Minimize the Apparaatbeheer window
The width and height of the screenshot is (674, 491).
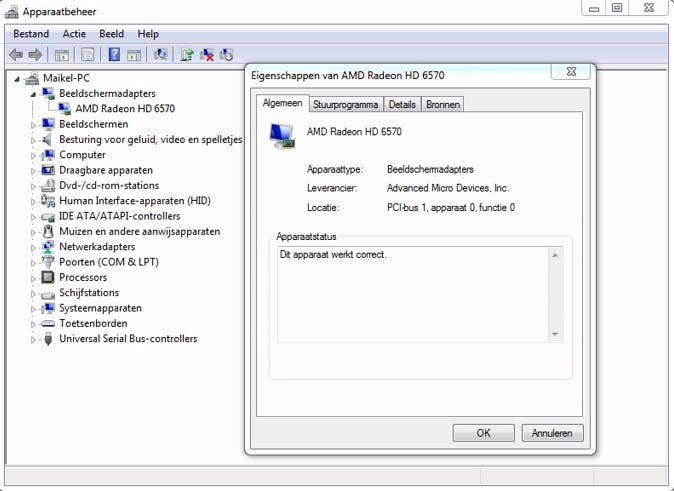[594, 8]
